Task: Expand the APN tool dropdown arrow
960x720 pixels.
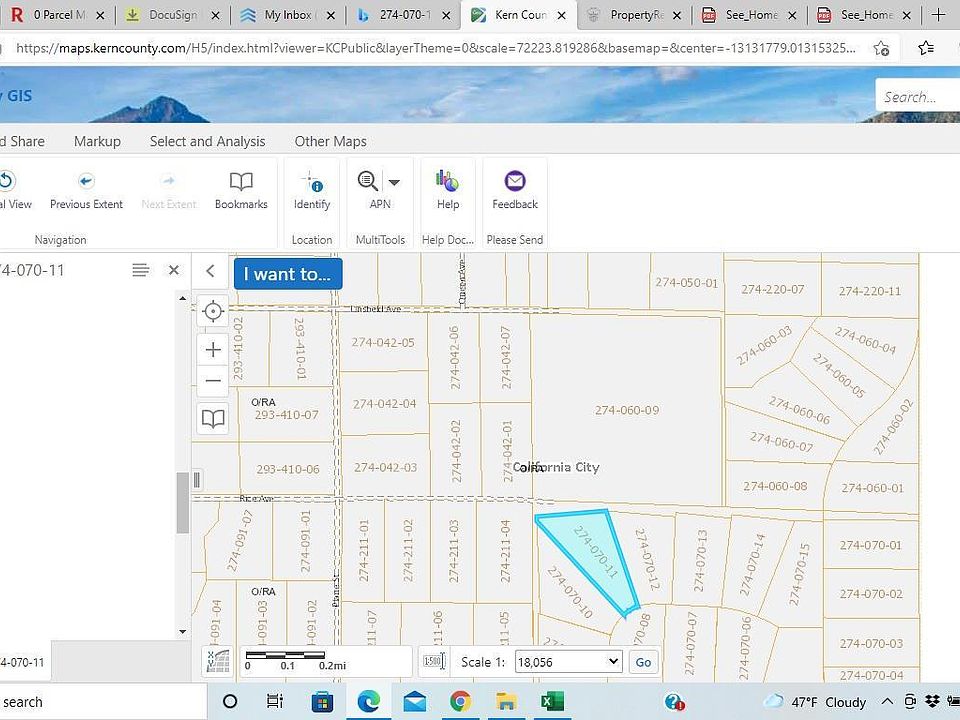Action: [x=394, y=181]
